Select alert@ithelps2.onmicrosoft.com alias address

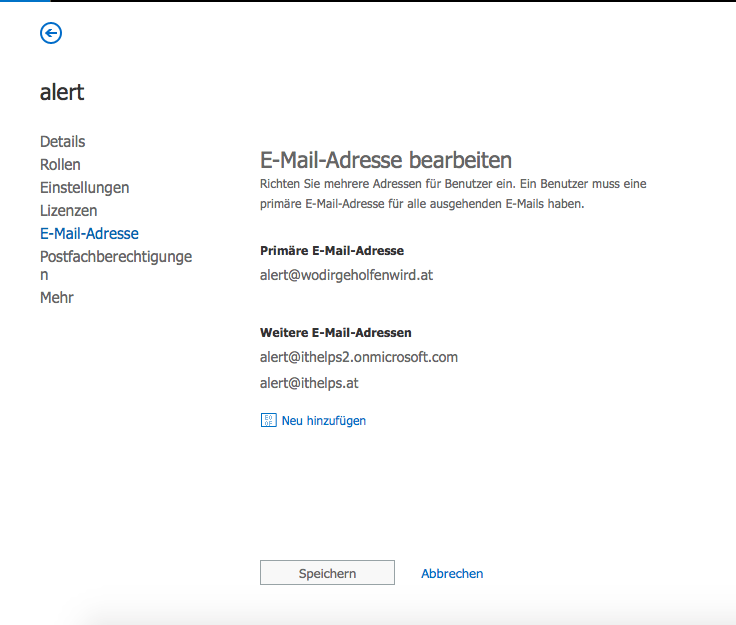coord(359,357)
